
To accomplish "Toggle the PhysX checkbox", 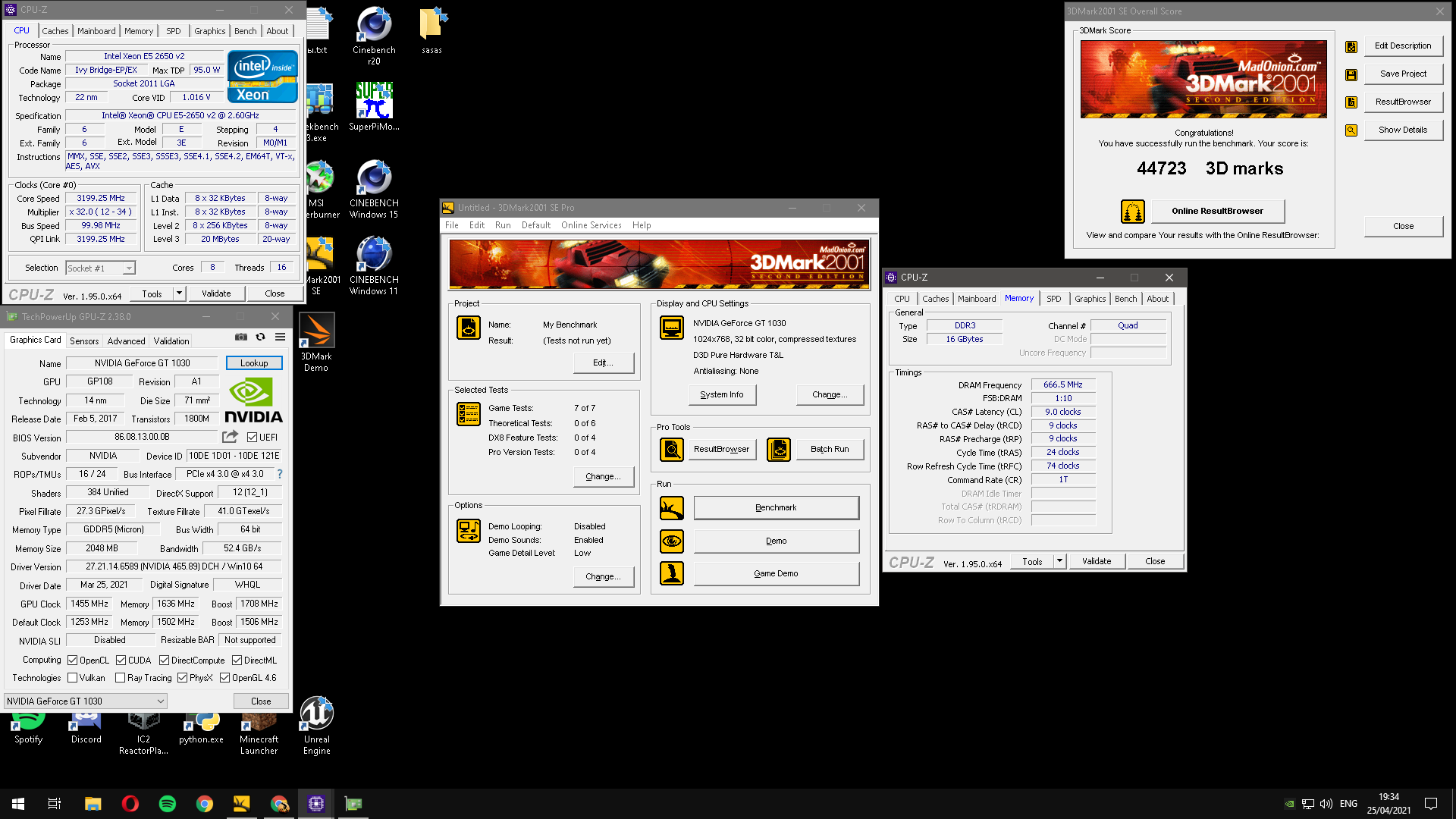I will click(x=183, y=678).
